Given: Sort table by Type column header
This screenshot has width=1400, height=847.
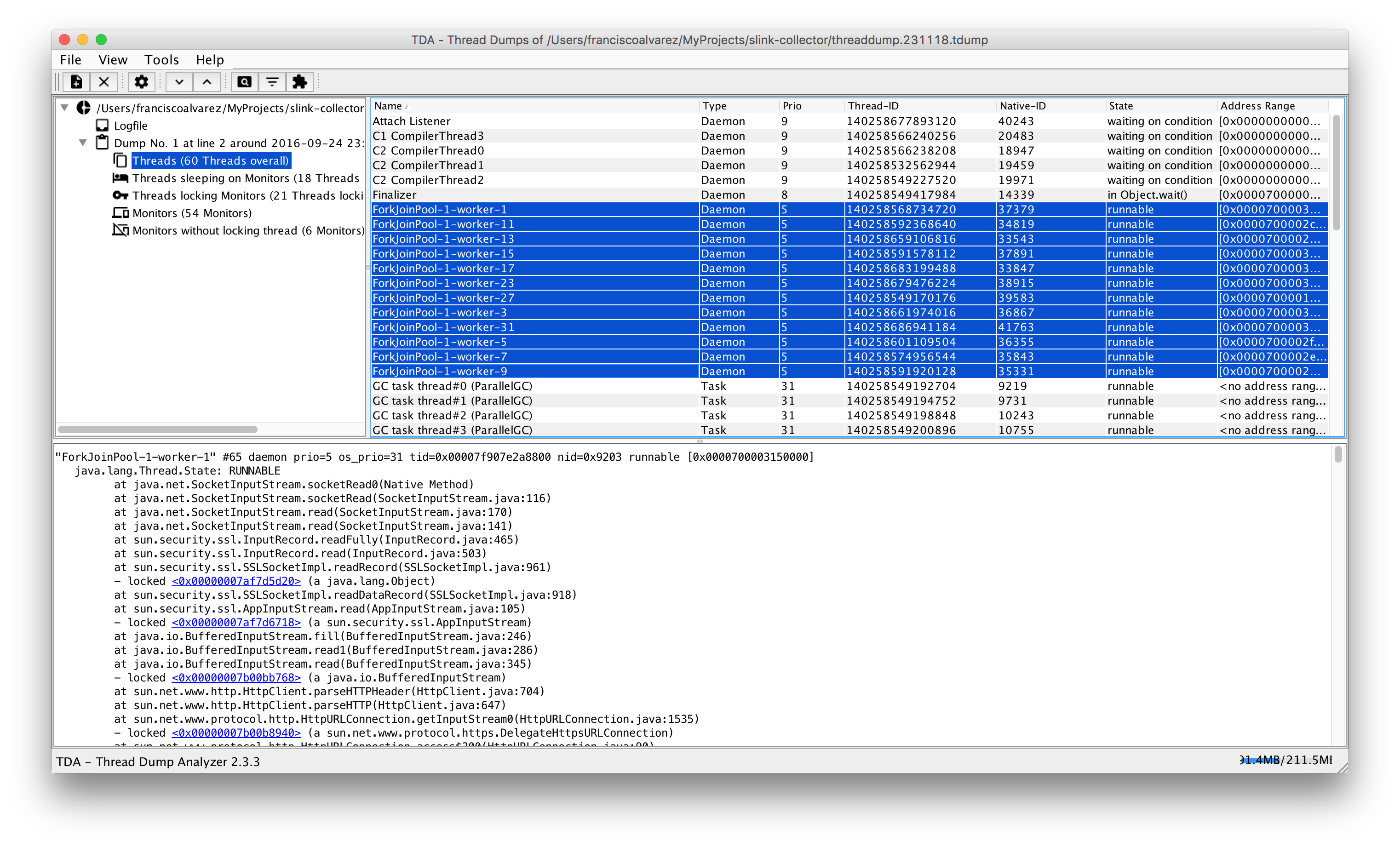Looking at the screenshot, I should pos(739,106).
